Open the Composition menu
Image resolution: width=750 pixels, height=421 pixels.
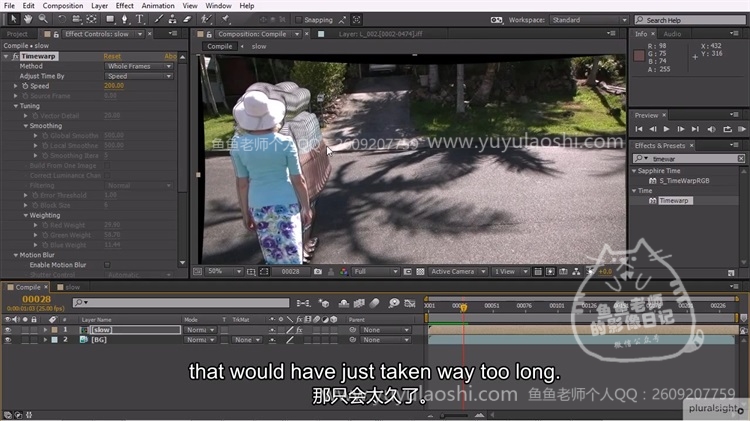coord(63,6)
